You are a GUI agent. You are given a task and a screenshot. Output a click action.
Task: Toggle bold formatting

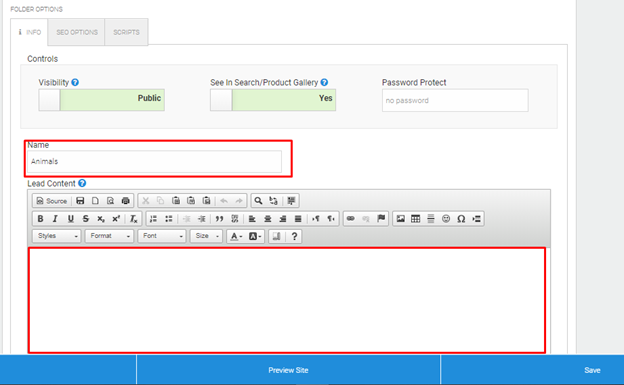(x=40, y=219)
